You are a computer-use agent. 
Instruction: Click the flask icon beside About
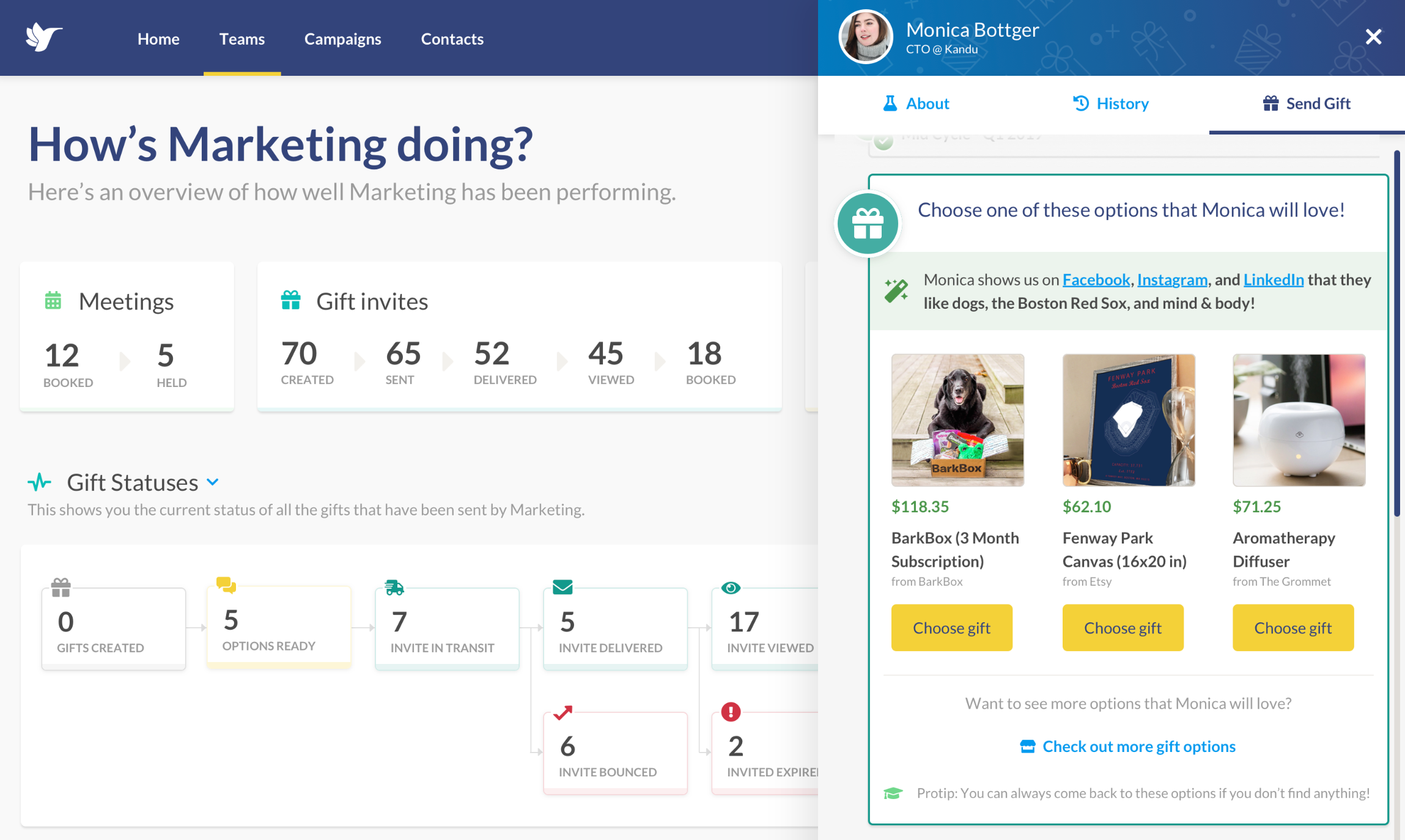point(890,103)
